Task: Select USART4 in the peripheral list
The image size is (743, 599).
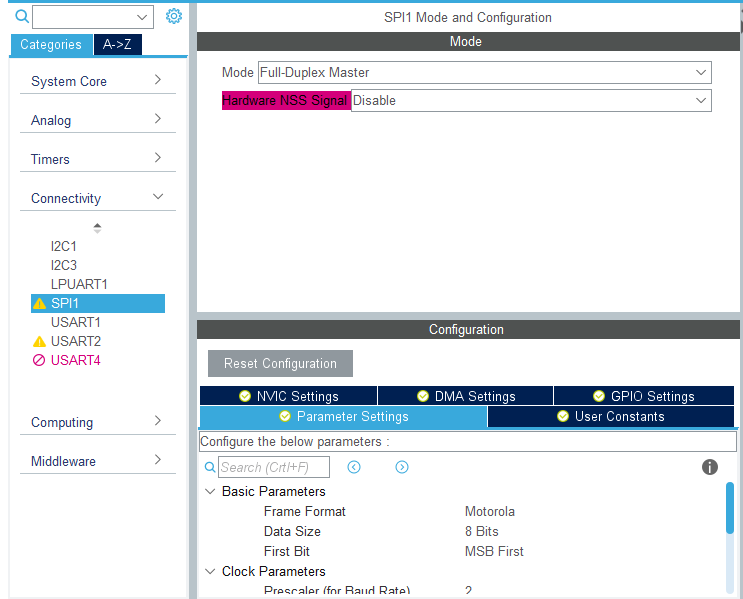Action: [x=76, y=360]
